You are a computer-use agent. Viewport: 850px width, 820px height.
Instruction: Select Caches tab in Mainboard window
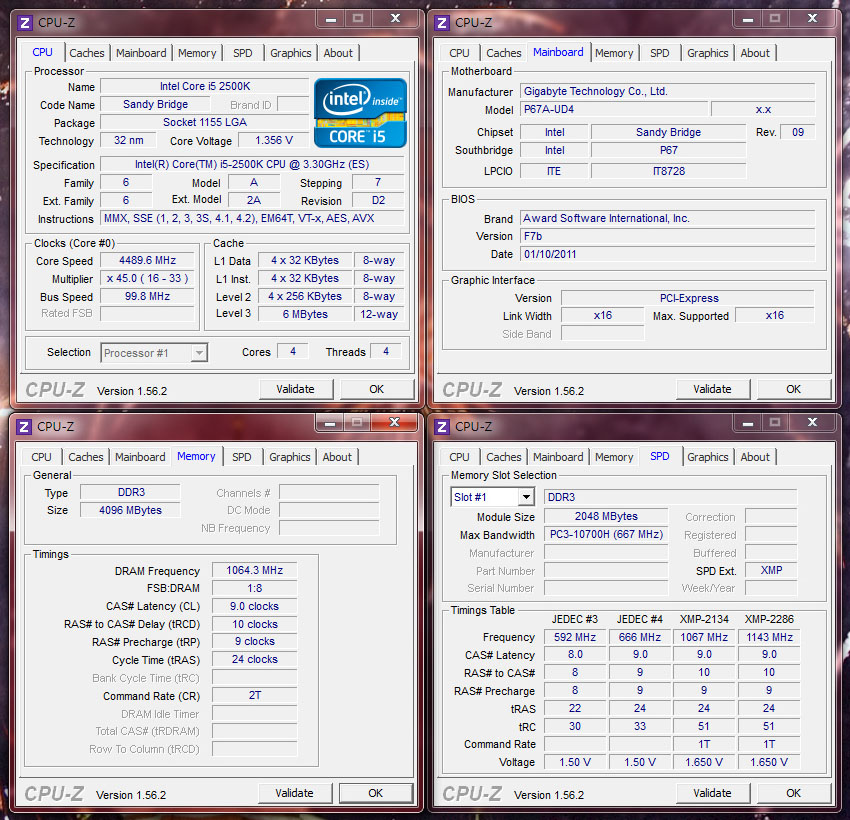504,53
